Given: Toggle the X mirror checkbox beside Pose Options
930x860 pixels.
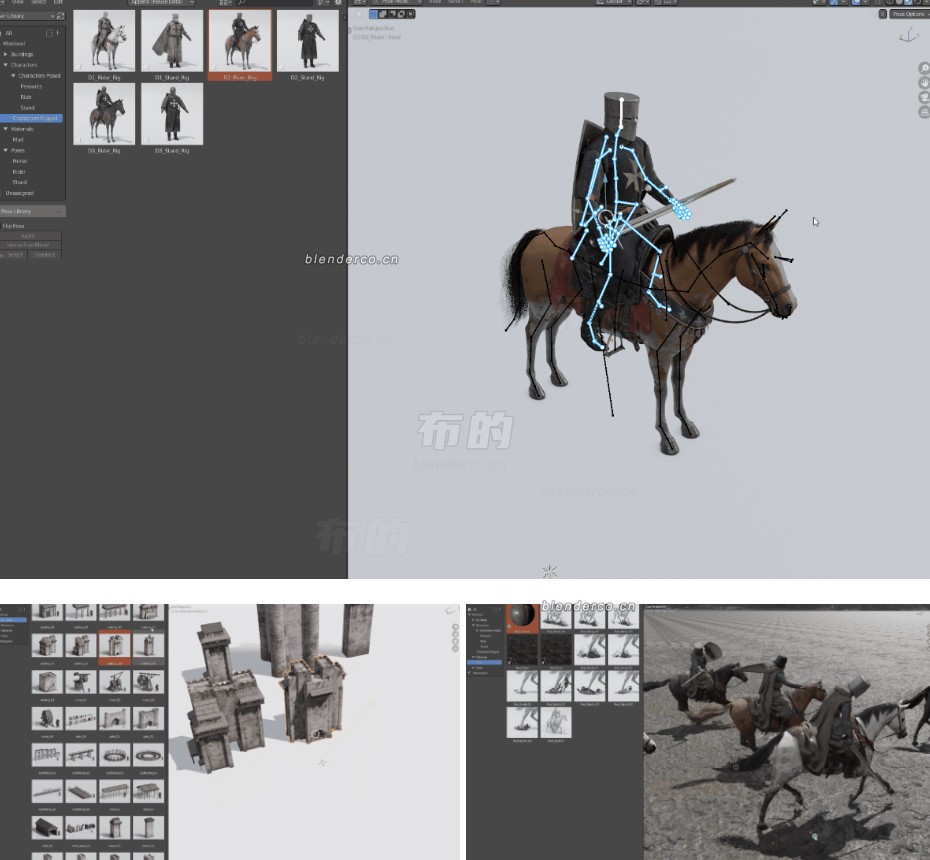Looking at the screenshot, I should pos(883,14).
